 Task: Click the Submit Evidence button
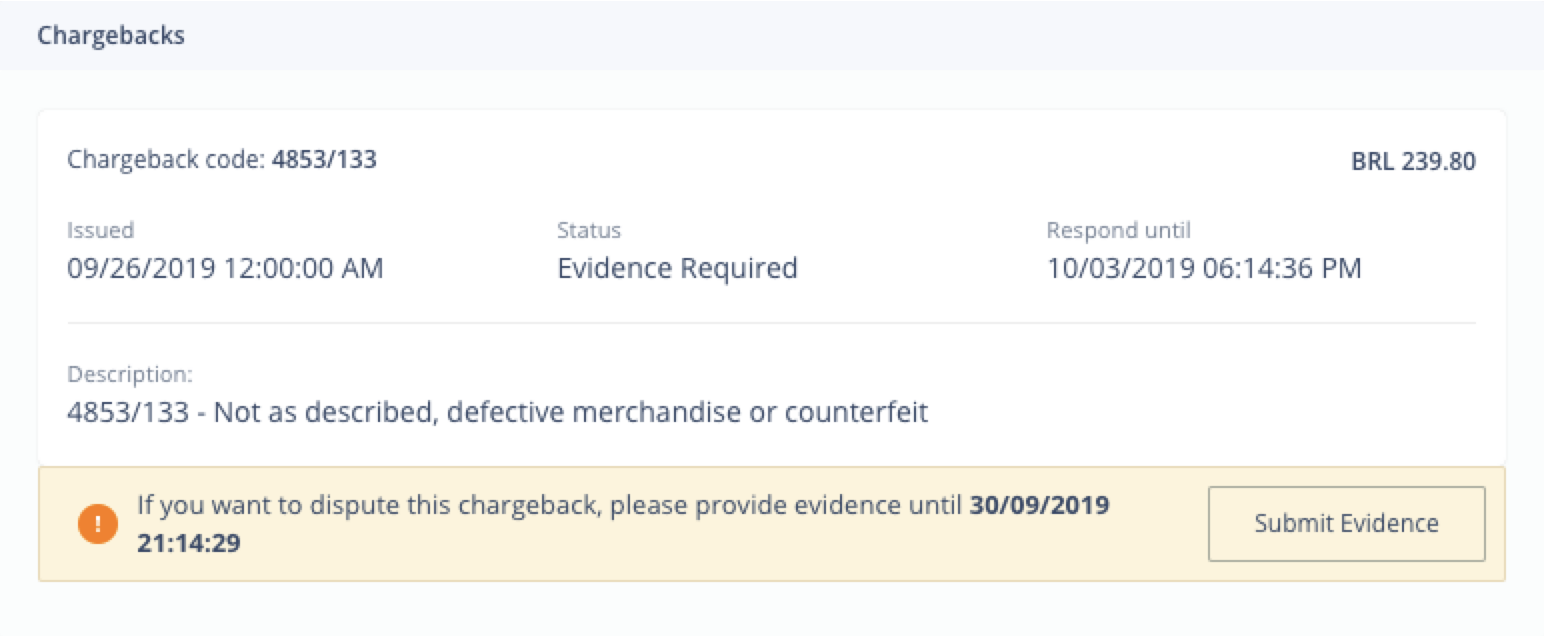1345,523
